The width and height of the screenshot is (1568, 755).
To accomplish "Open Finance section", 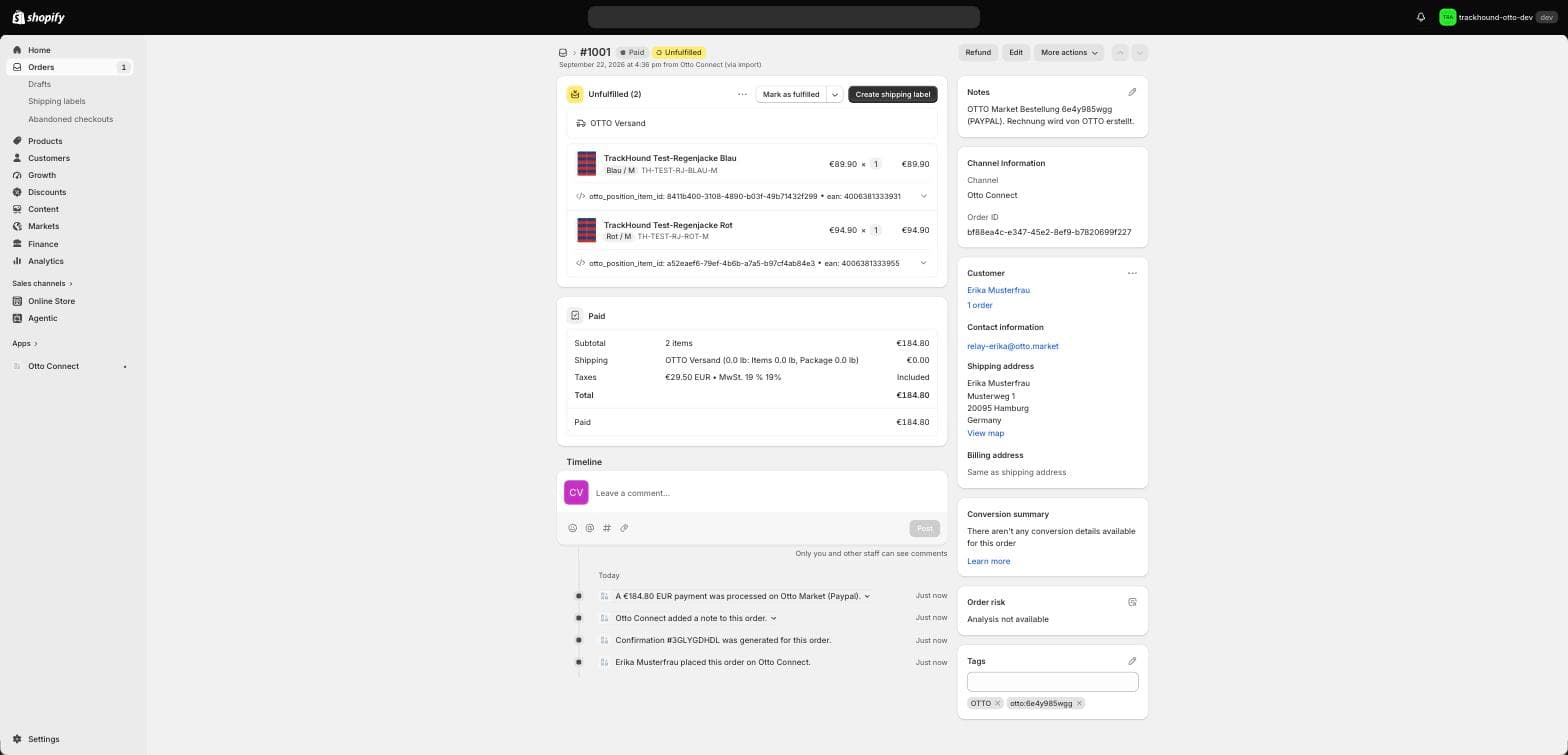I will click(x=43, y=244).
